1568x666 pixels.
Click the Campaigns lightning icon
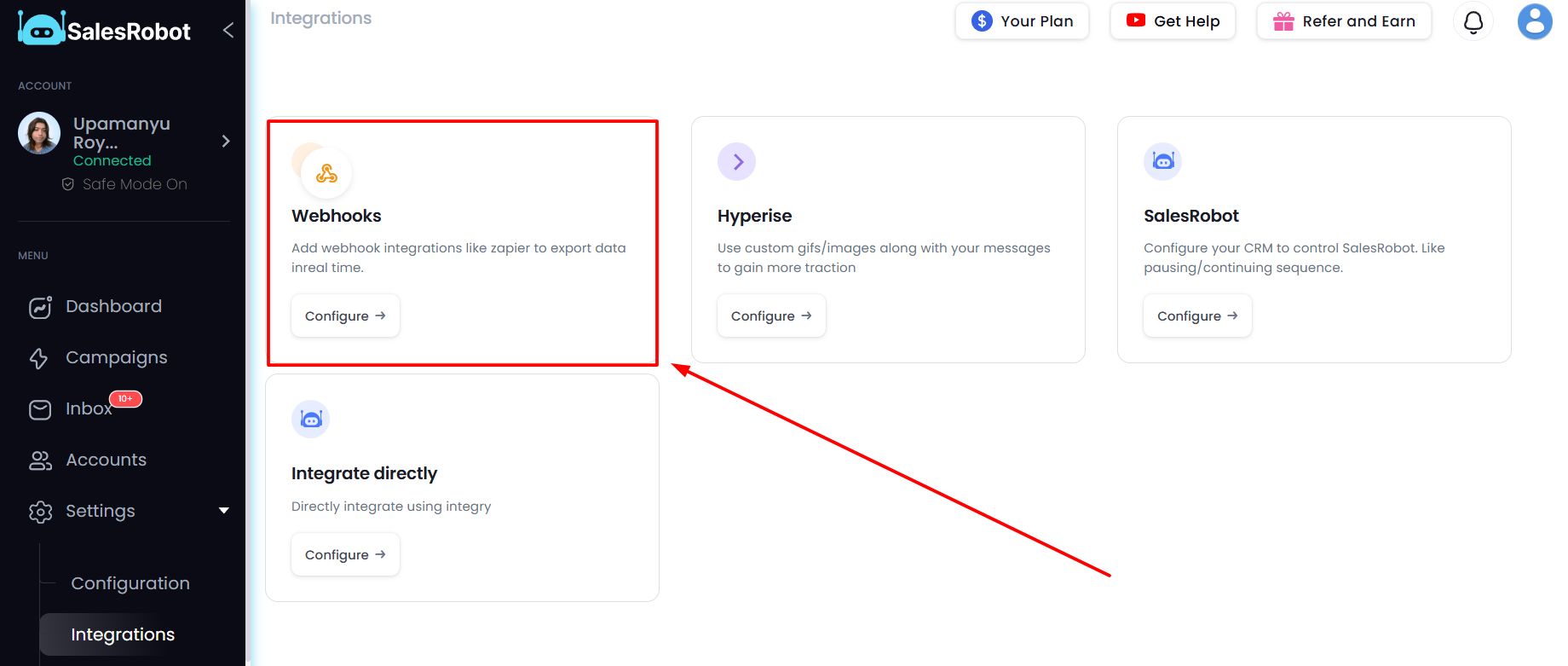[x=39, y=358]
